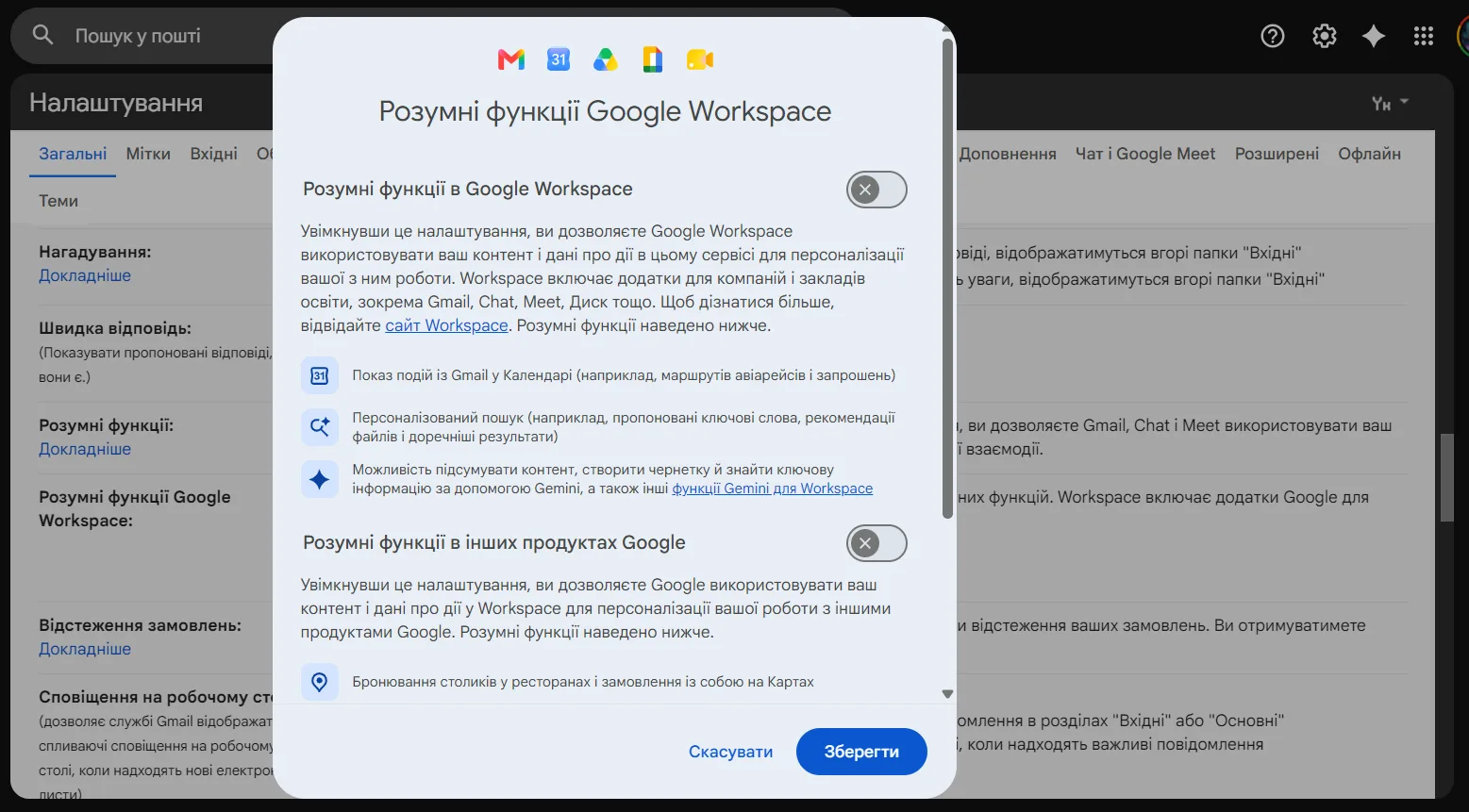Switch to the Загальні settings tab
Screen dimensions: 1469x812
(x=73, y=154)
